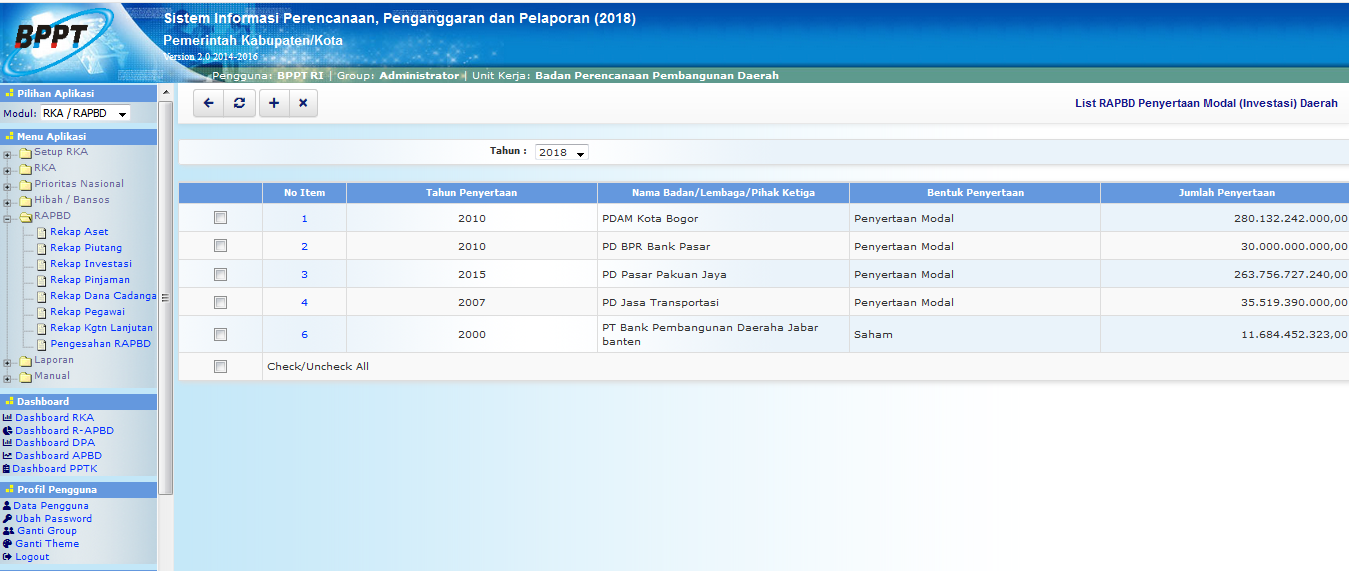The height and width of the screenshot is (571, 1349).
Task: Open the Tahun 2018 dropdown
Action: point(561,152)
